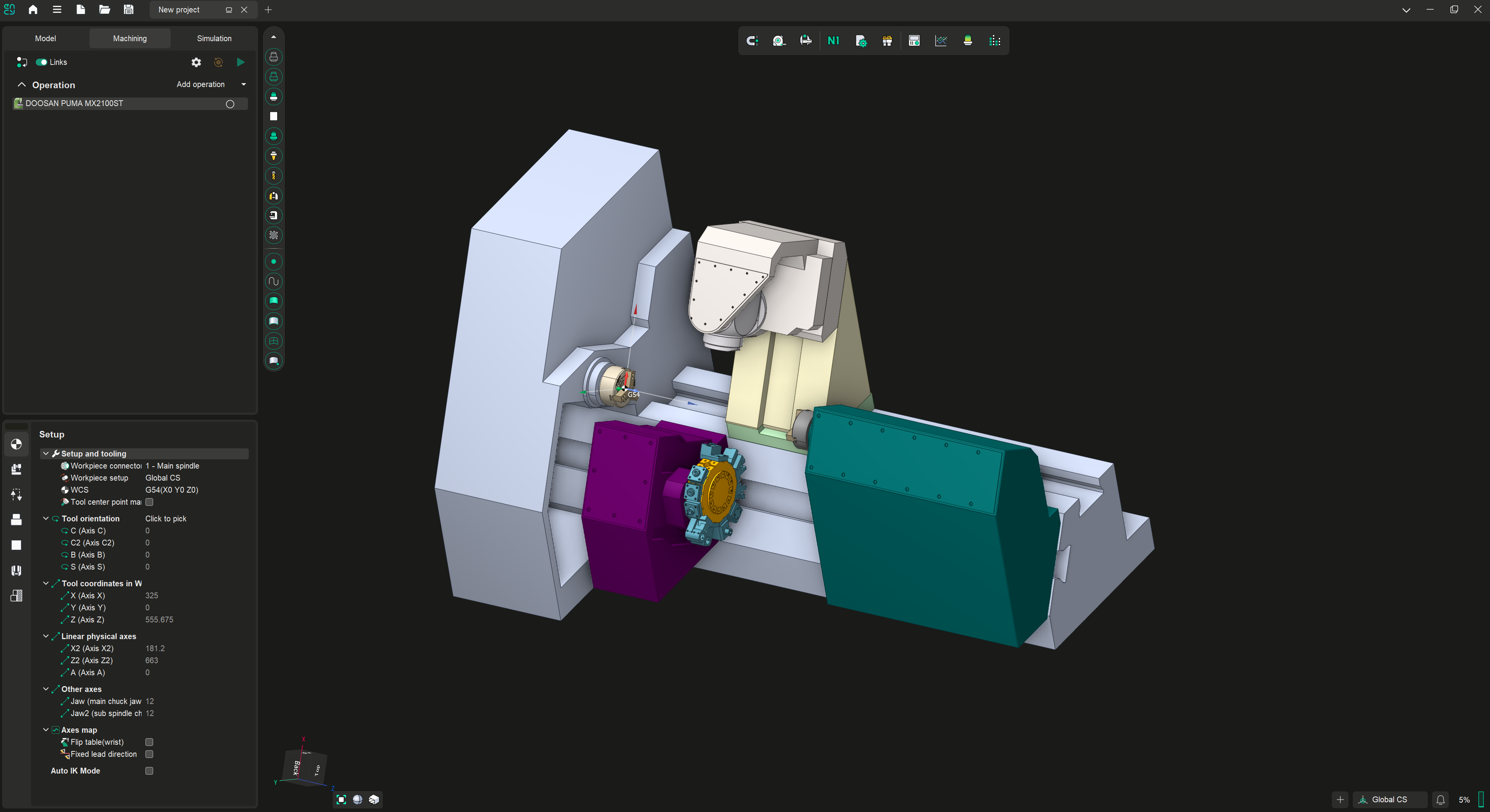Enable Fixed lead direction checkbox
The image size is (1490, 812).
tap(149, 754)
